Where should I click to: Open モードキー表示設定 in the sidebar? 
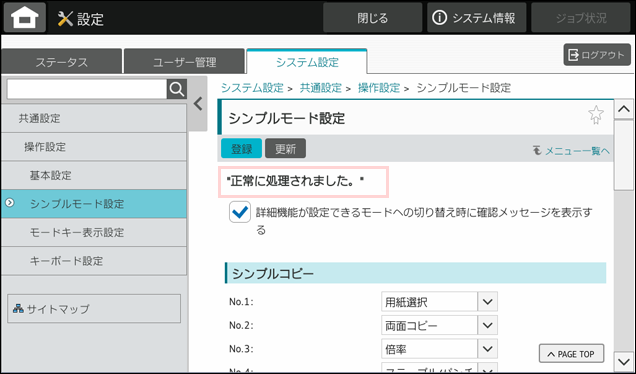coord(94,232)
